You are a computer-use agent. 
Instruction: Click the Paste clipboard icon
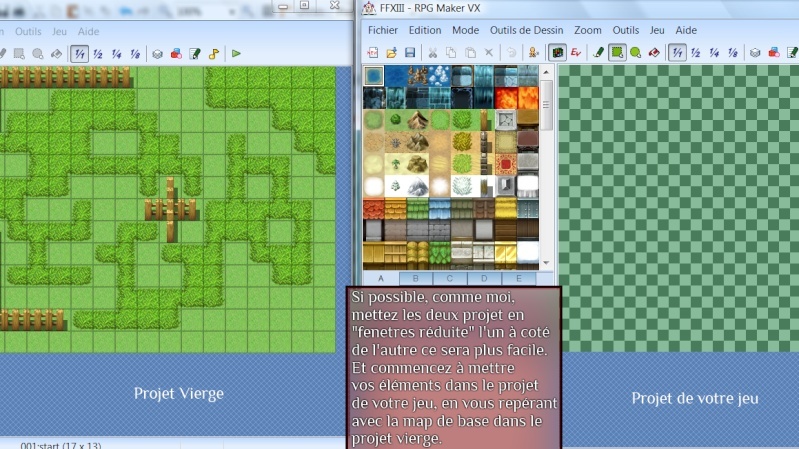[470, 53]
